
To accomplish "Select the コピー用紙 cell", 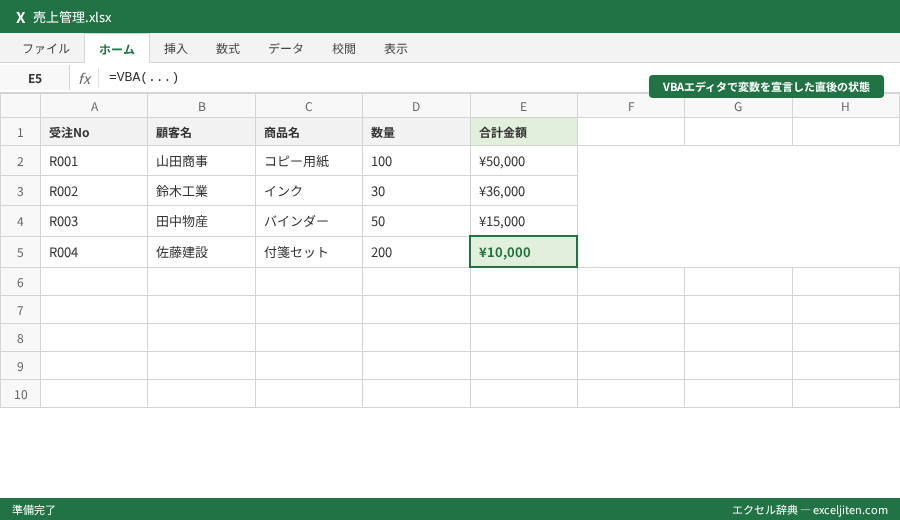I will coord(309,161).
